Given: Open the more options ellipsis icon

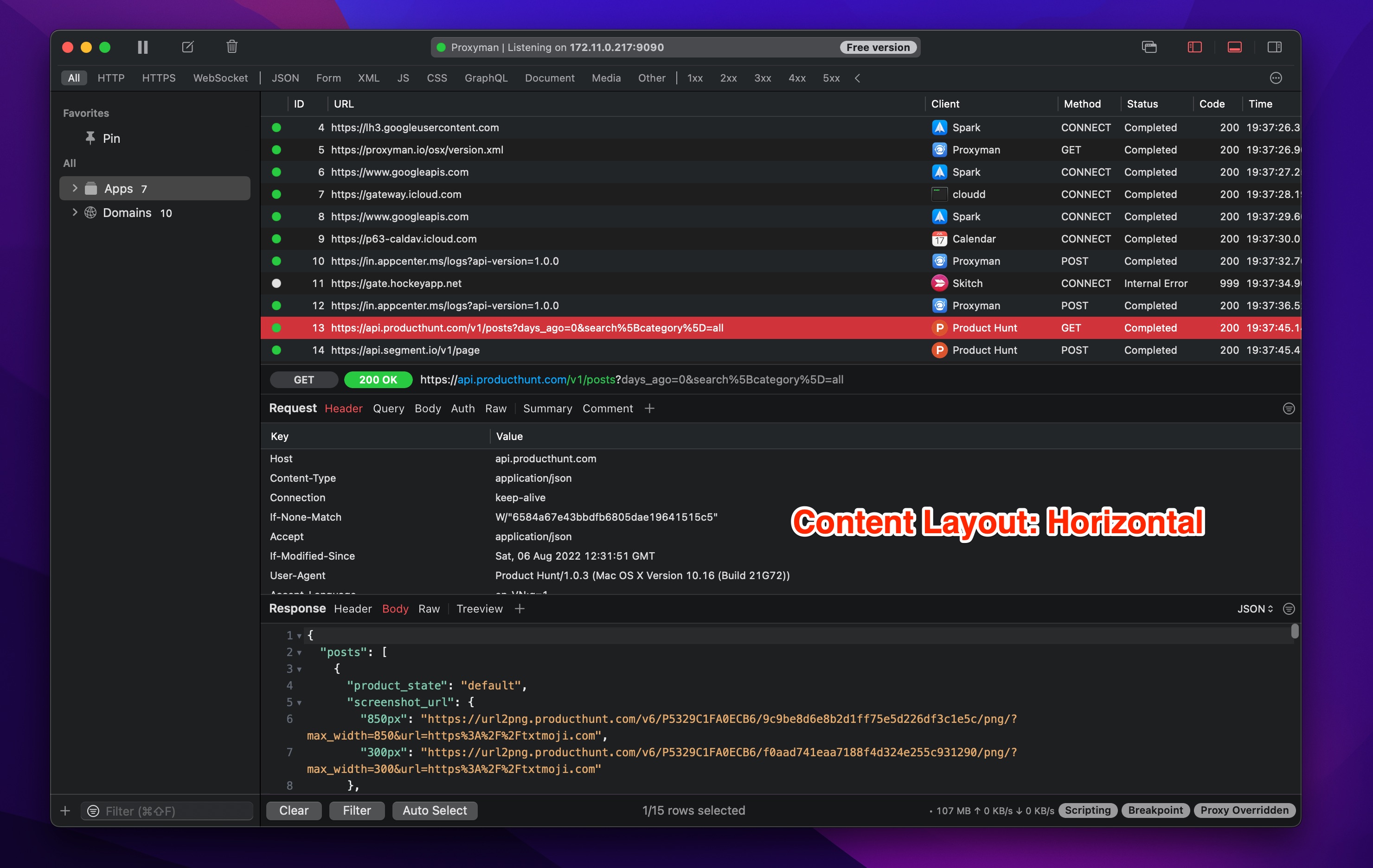Looking at the screenshot, I should click(1276, 78).
